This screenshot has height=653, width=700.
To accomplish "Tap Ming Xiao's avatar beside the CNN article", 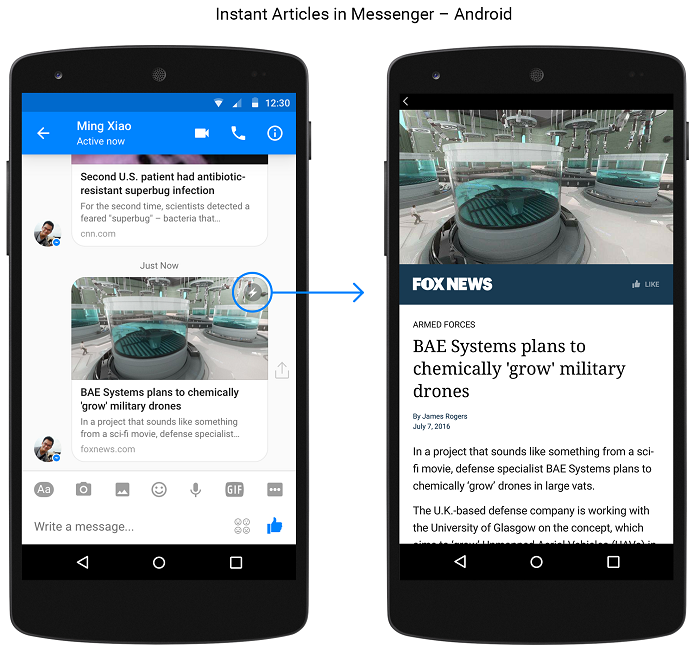I will click(48, 233).
